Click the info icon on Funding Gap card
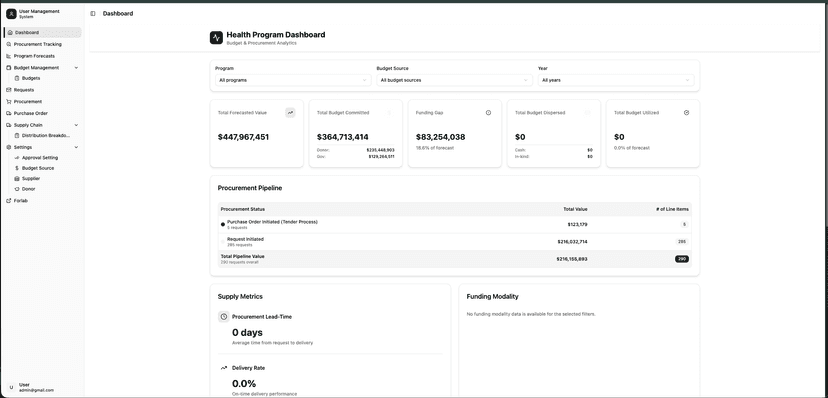 click(488, 112)
